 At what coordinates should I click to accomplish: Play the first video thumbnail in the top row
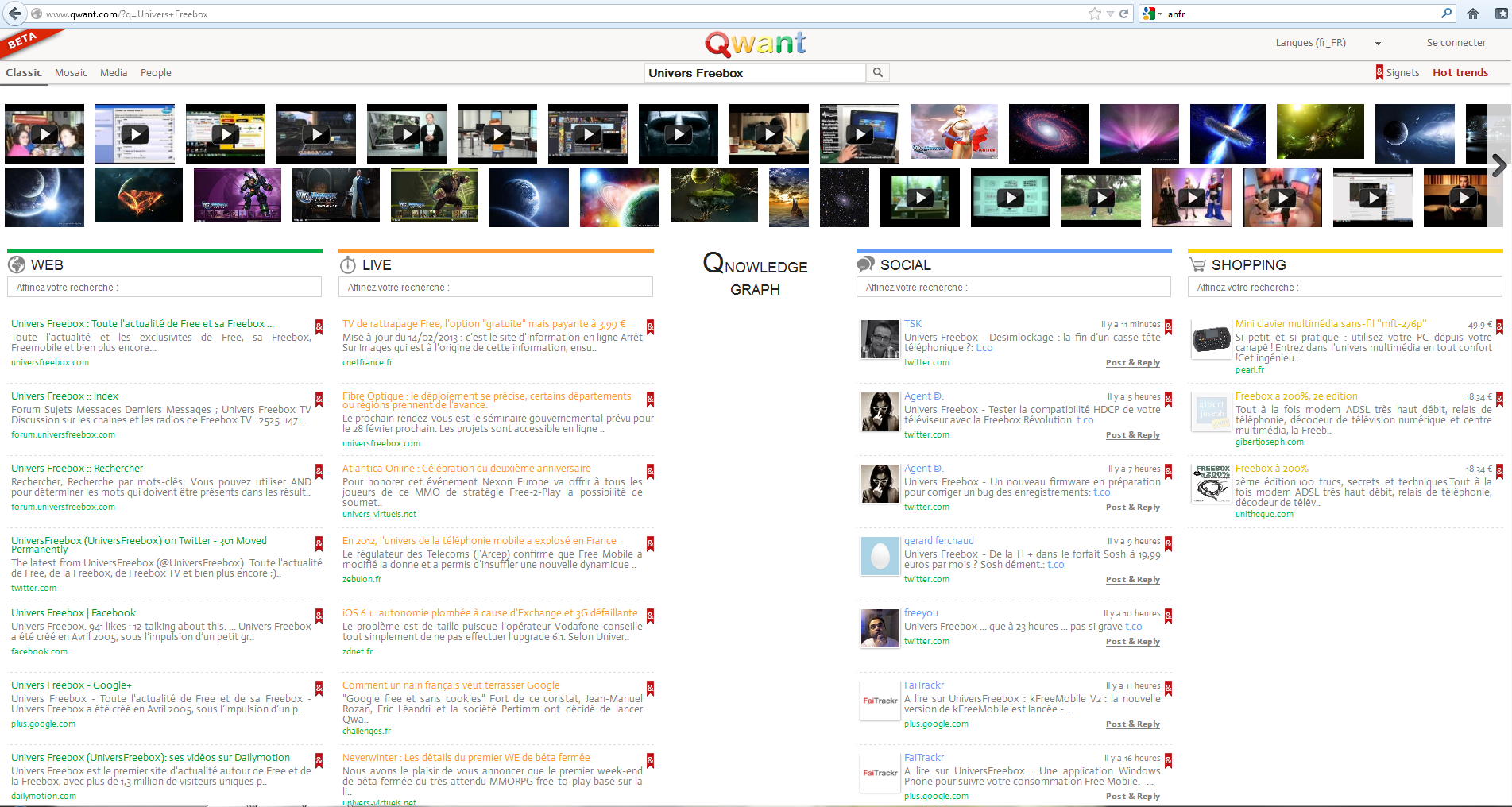[44, 134]
